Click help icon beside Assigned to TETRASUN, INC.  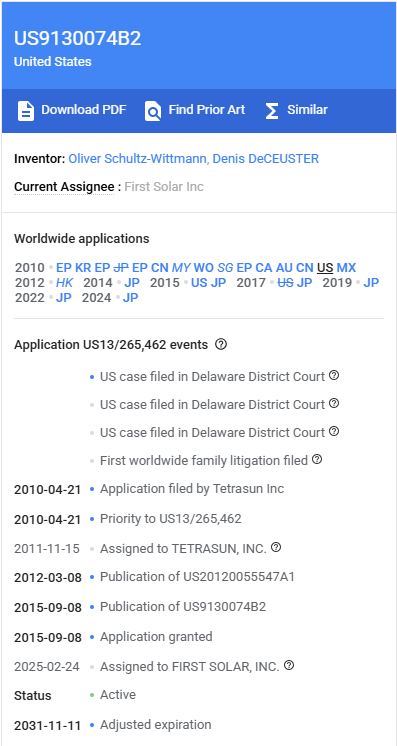276,548
